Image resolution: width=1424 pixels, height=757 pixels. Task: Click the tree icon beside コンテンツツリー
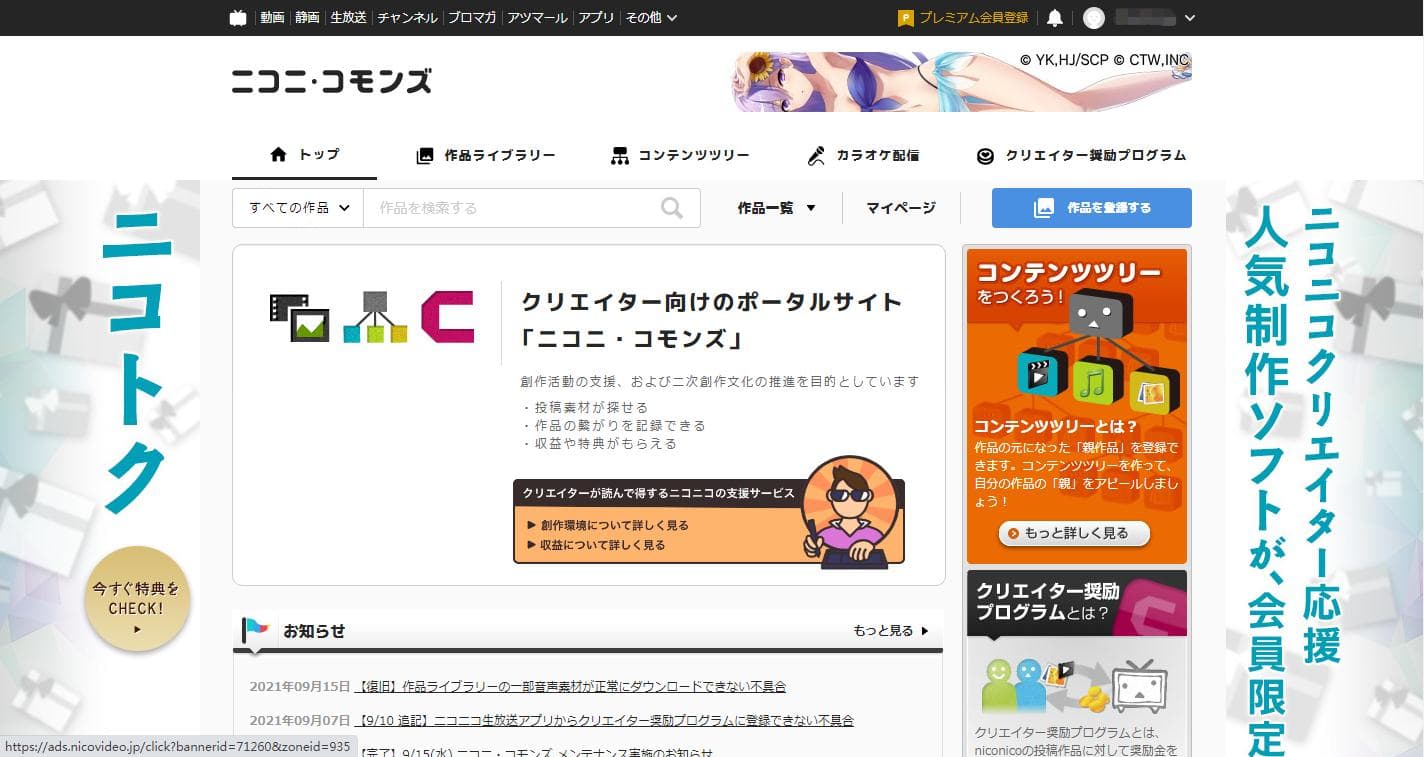[x=620, y=155]
